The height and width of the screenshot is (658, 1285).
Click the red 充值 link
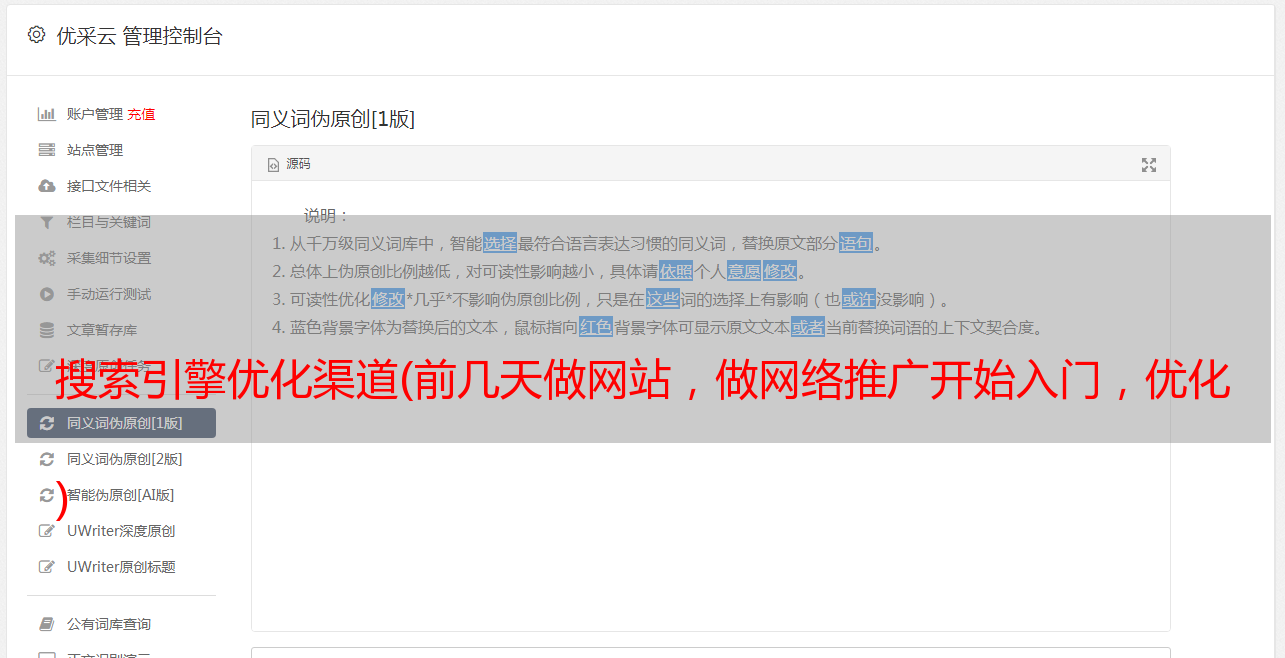point(141,114)
